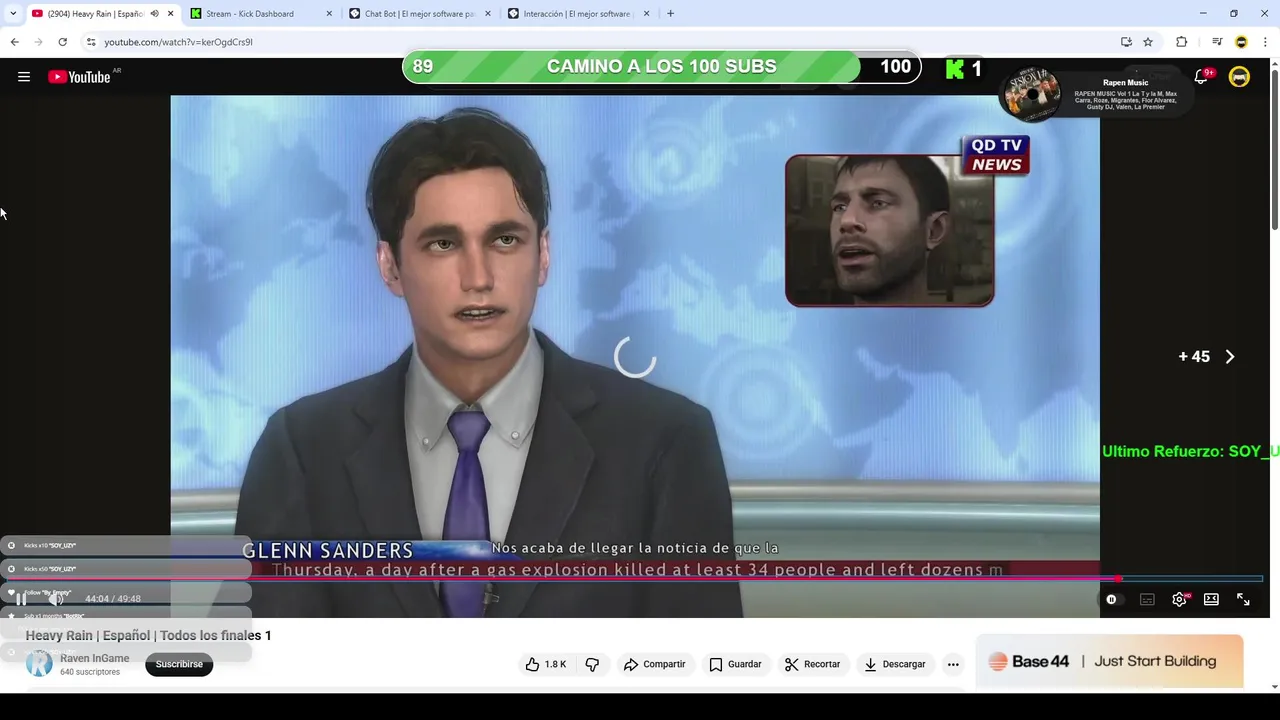The height and width of the screenshot is (720, 1280).
Task: Pause the video playback
Action: click(21, 599)
